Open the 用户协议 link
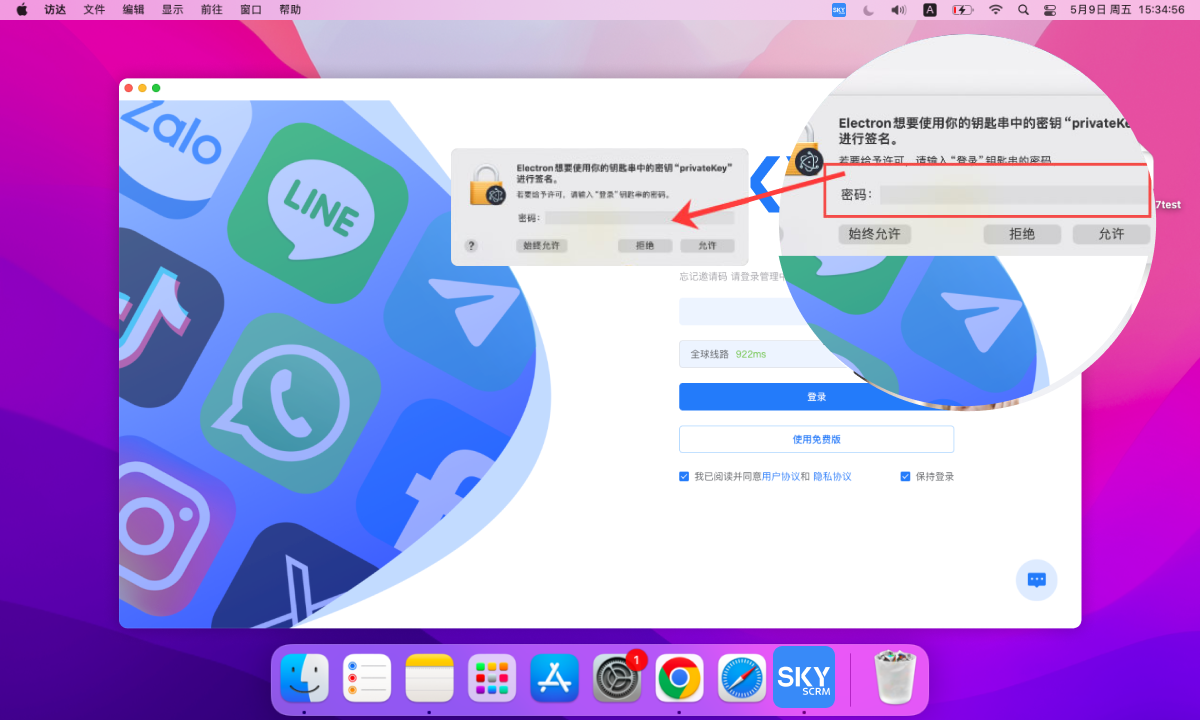Viewport: 1200px width, 720px height. pos(780,477)
